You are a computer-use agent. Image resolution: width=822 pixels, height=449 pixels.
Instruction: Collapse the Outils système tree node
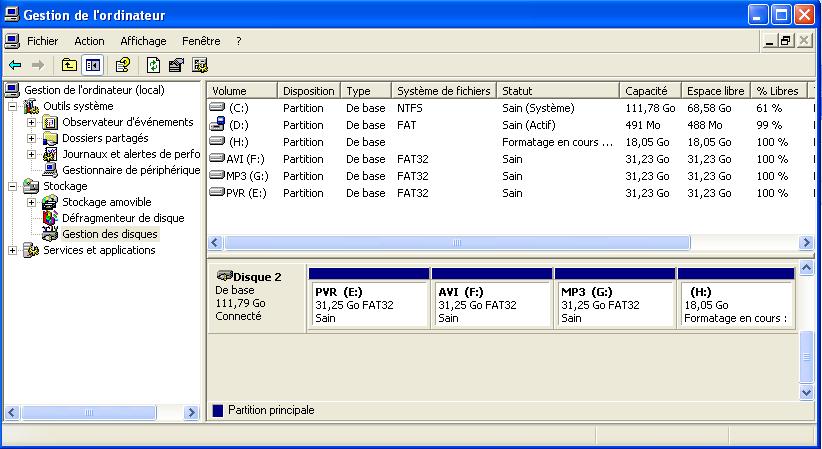[x=13, y=106]
